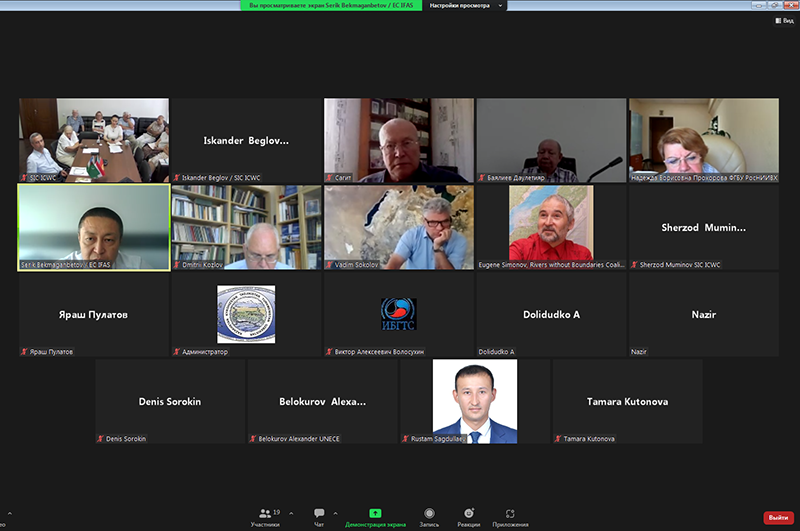Open the Participants (Участники) panel
This screenshot has height=531, width=800.
265,516
